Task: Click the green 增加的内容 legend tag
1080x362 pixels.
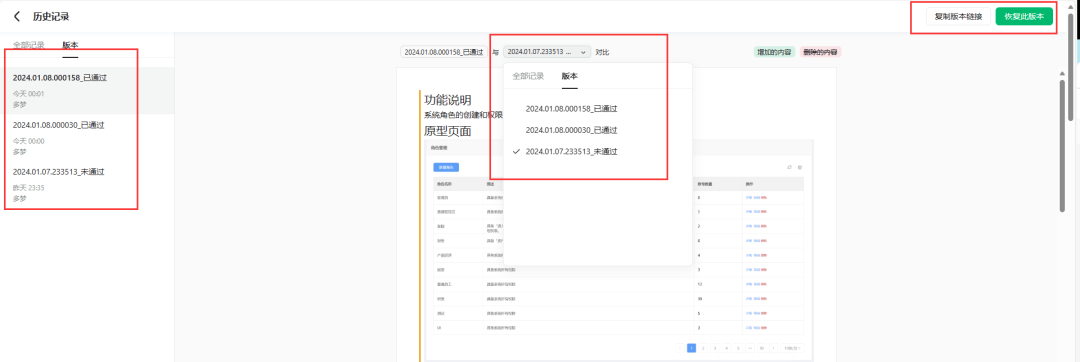Action: click(x=774, y=52)
